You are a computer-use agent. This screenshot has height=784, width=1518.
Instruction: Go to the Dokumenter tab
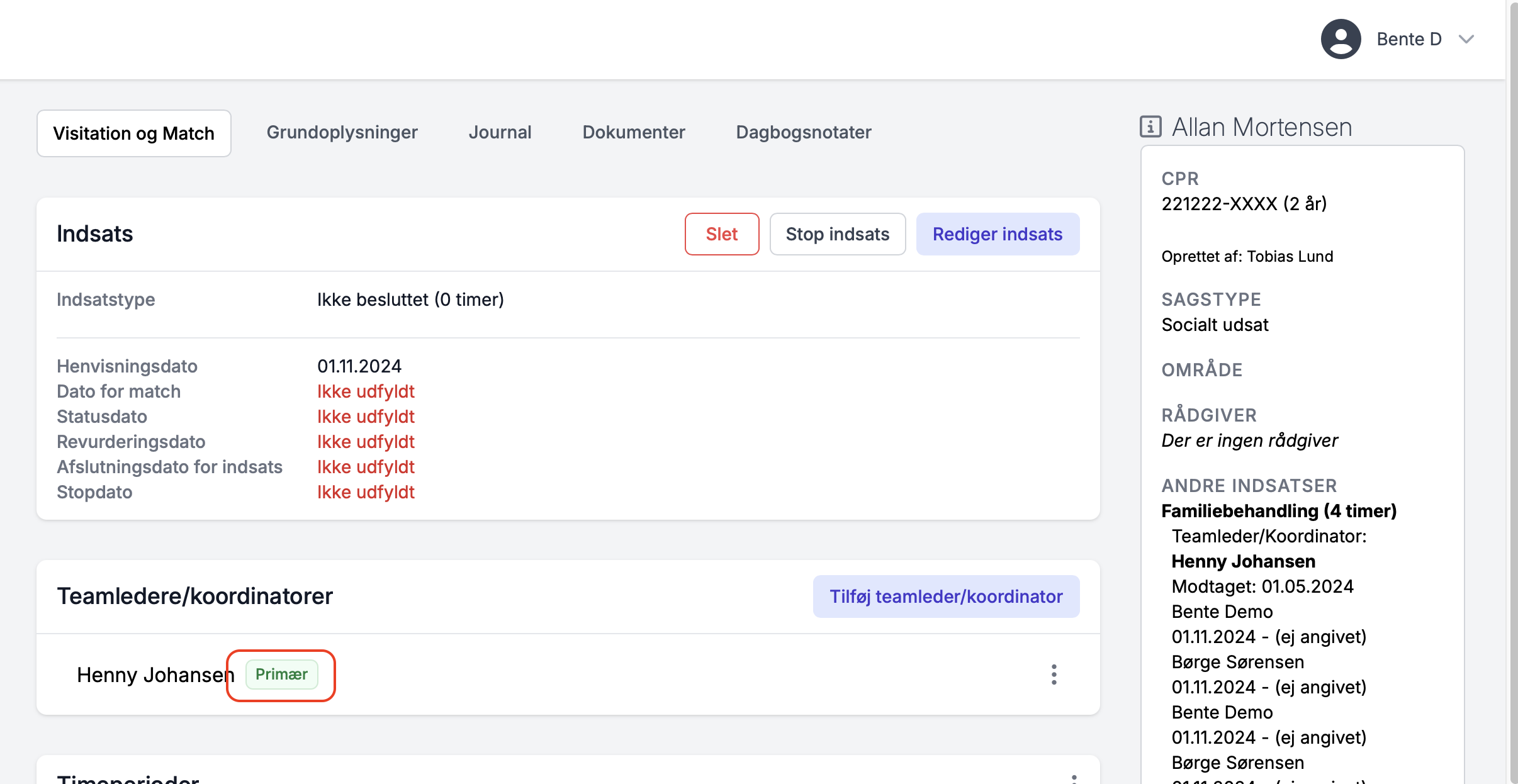pos(634,132)
